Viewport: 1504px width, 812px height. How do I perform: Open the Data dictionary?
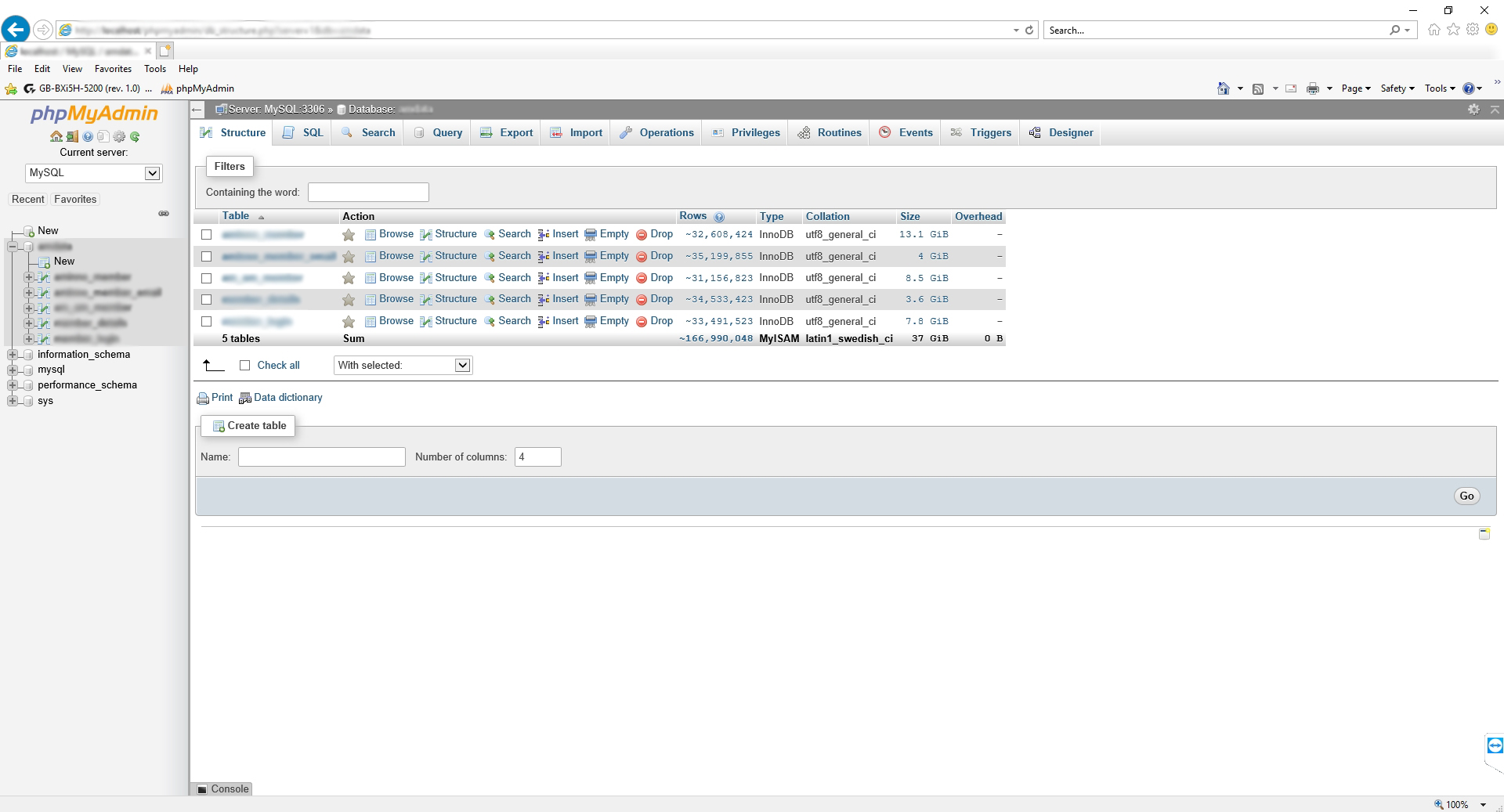[x=287, y=398]
